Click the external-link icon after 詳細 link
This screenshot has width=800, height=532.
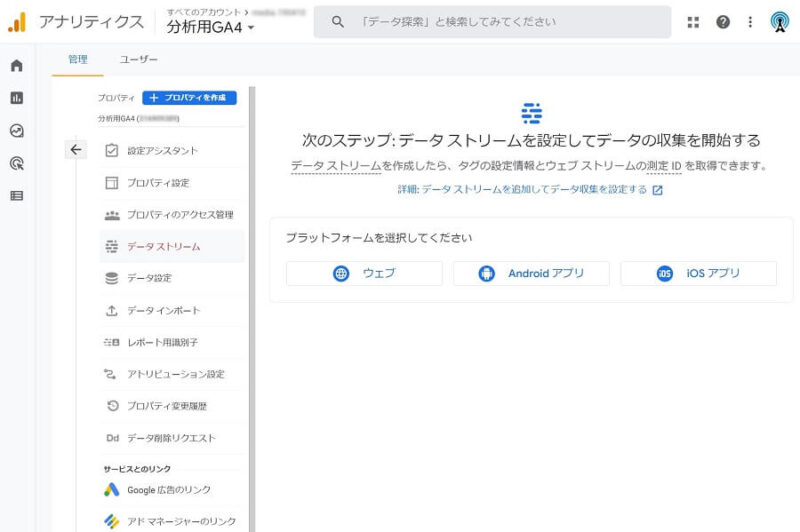[x=658, y=190]
